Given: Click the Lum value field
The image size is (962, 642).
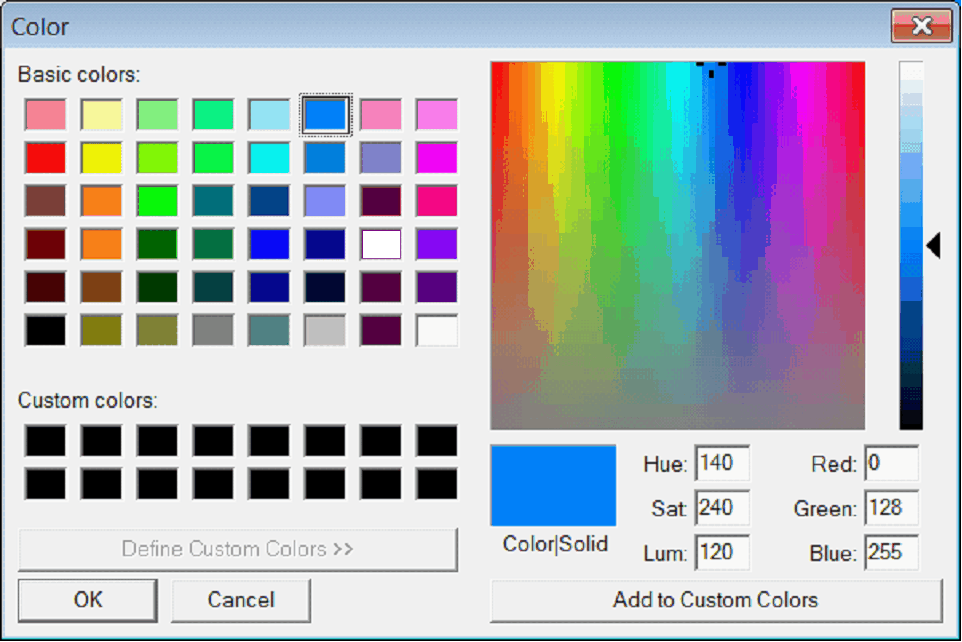Looking at the screenshot, I should (722, 552).
